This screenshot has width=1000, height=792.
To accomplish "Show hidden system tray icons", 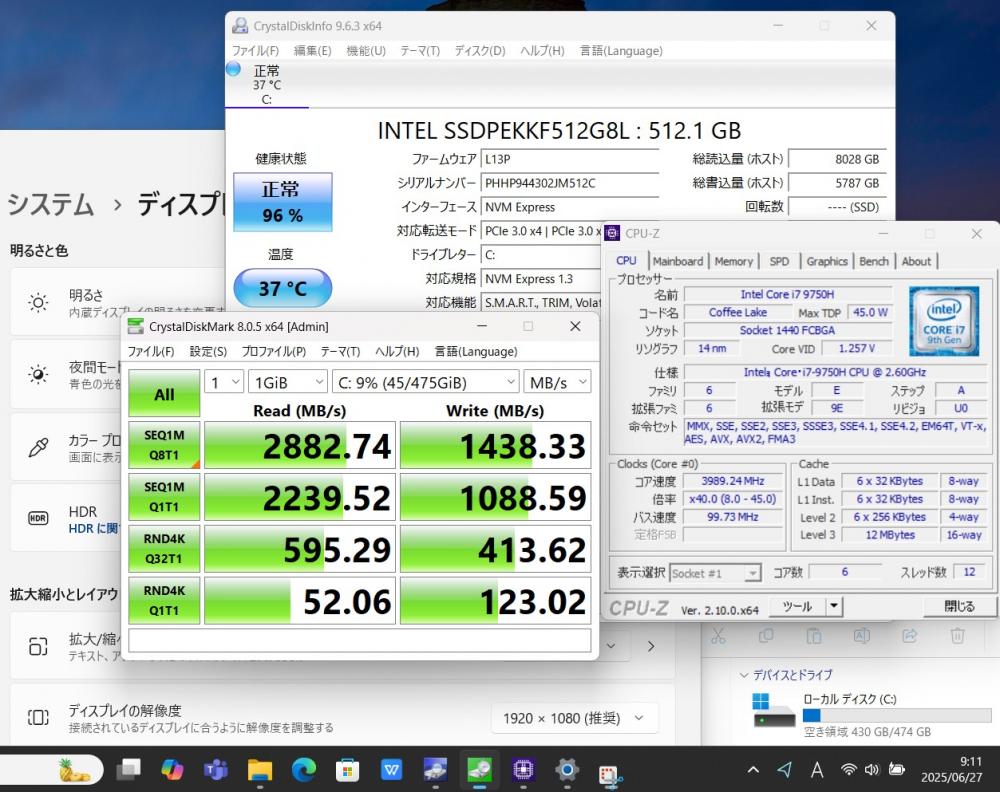I will (x=753, y=770).
